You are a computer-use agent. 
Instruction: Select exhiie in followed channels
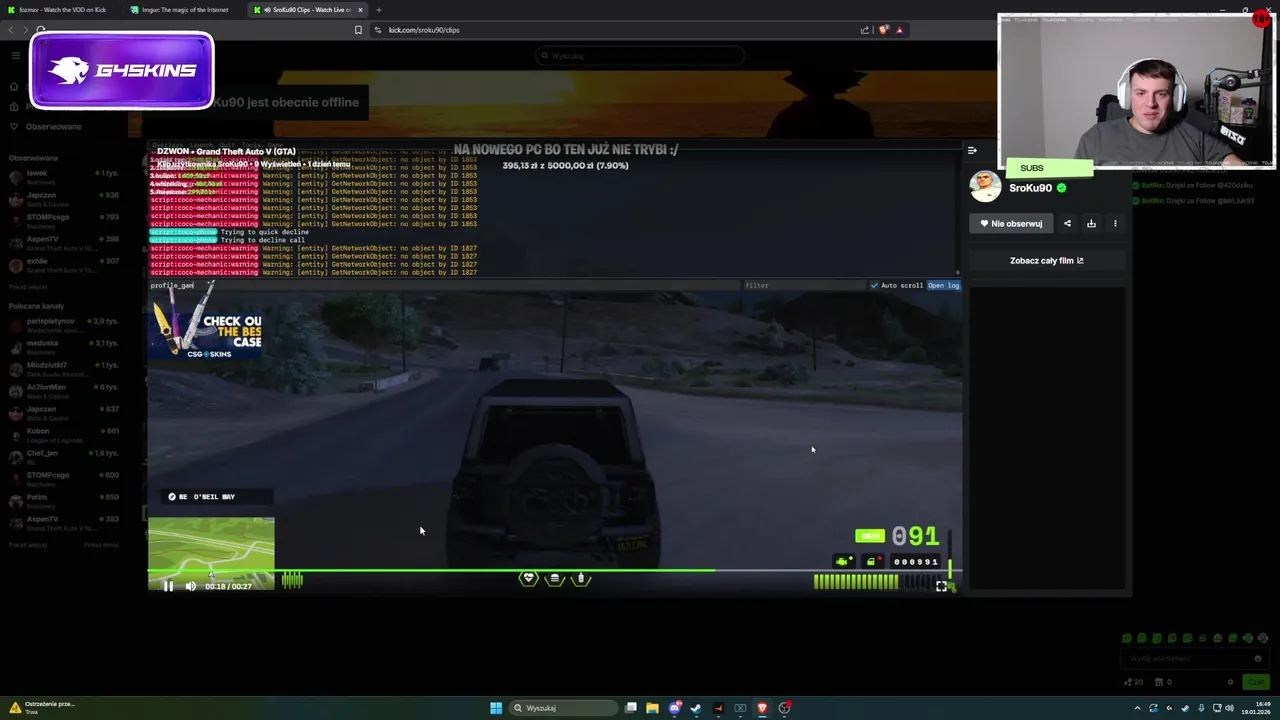[65, 265]
